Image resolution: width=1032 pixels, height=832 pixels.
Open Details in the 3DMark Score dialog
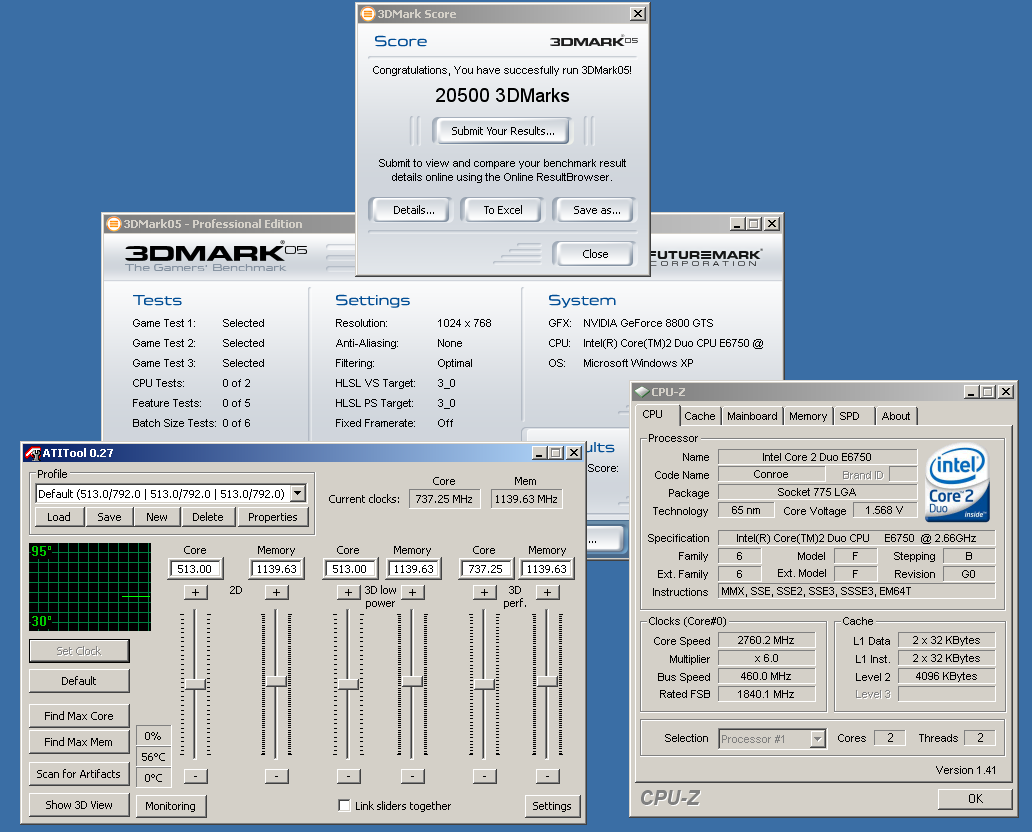[x=413, y=210]
